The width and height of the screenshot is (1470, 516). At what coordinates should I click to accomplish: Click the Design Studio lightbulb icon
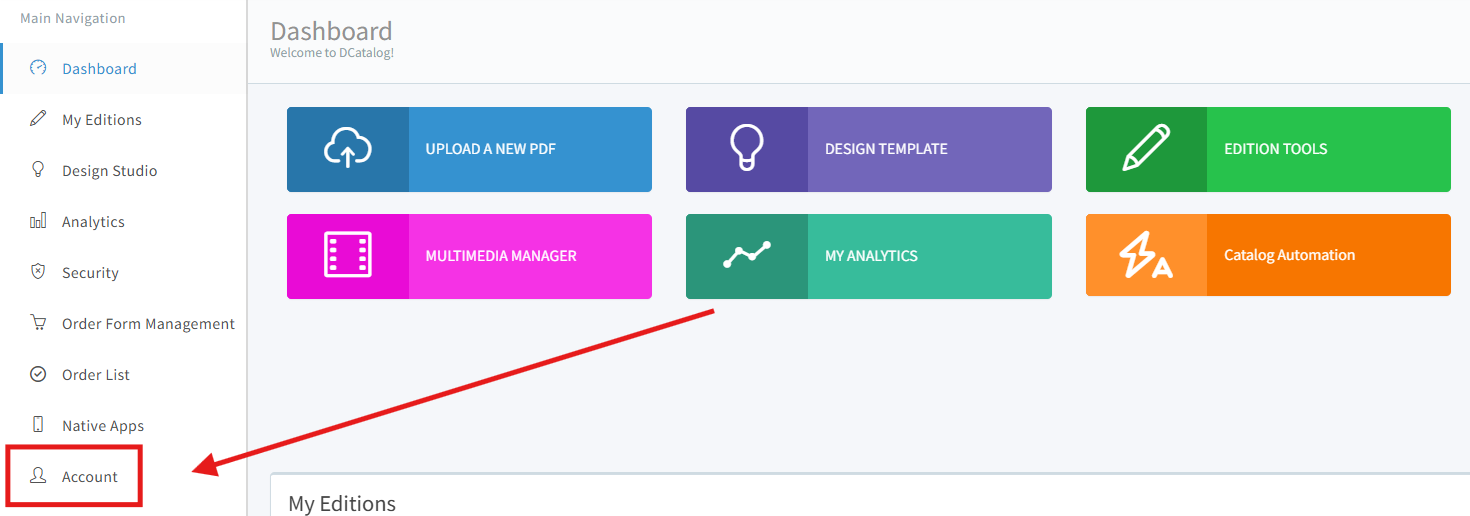click(38, 170)
